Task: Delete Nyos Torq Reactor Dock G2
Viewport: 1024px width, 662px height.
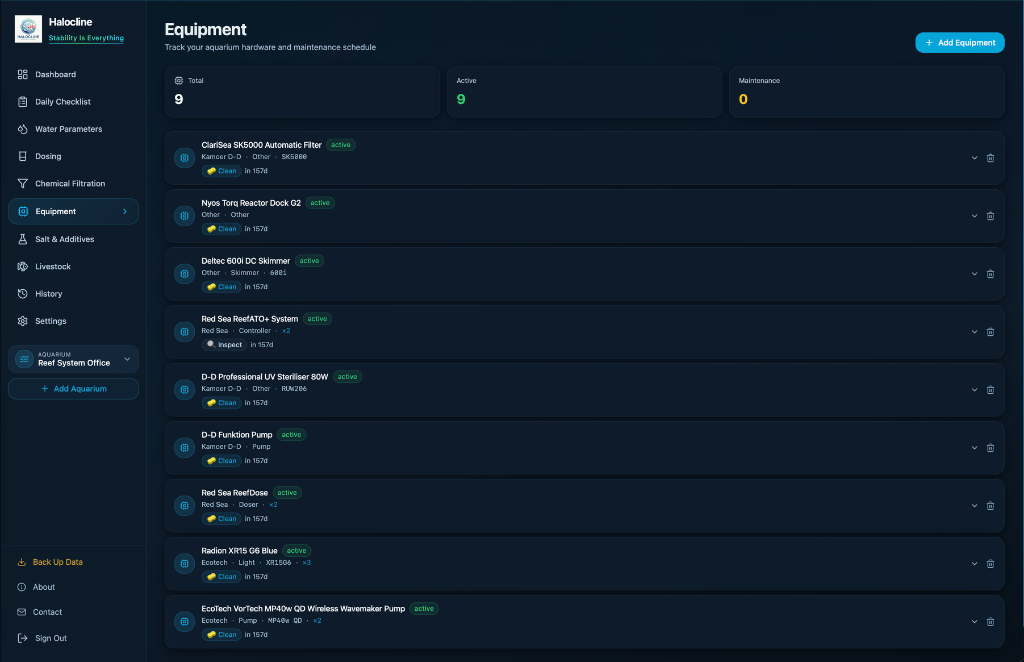Action: pos(990,217)
